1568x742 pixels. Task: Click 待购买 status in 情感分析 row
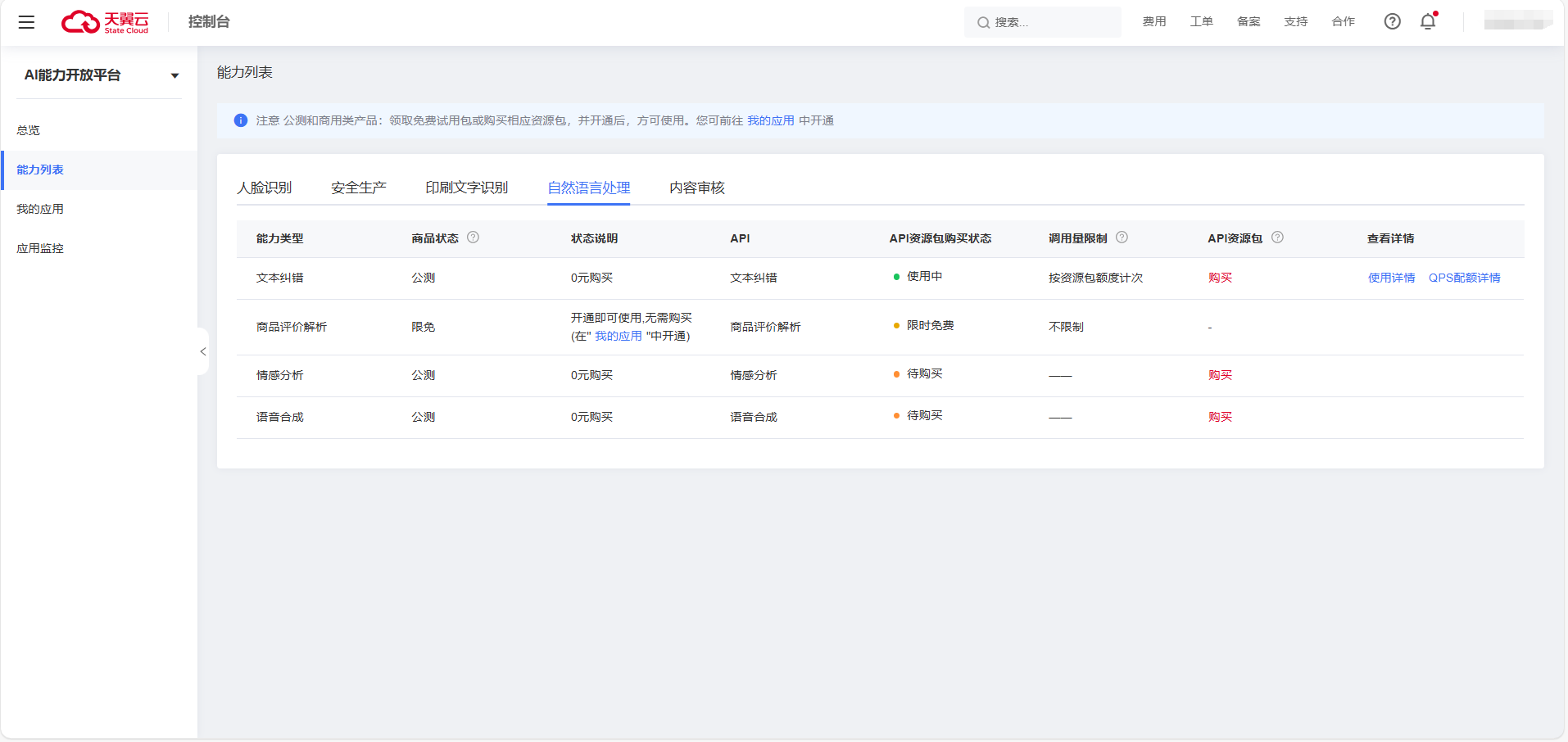coord(918,373)
